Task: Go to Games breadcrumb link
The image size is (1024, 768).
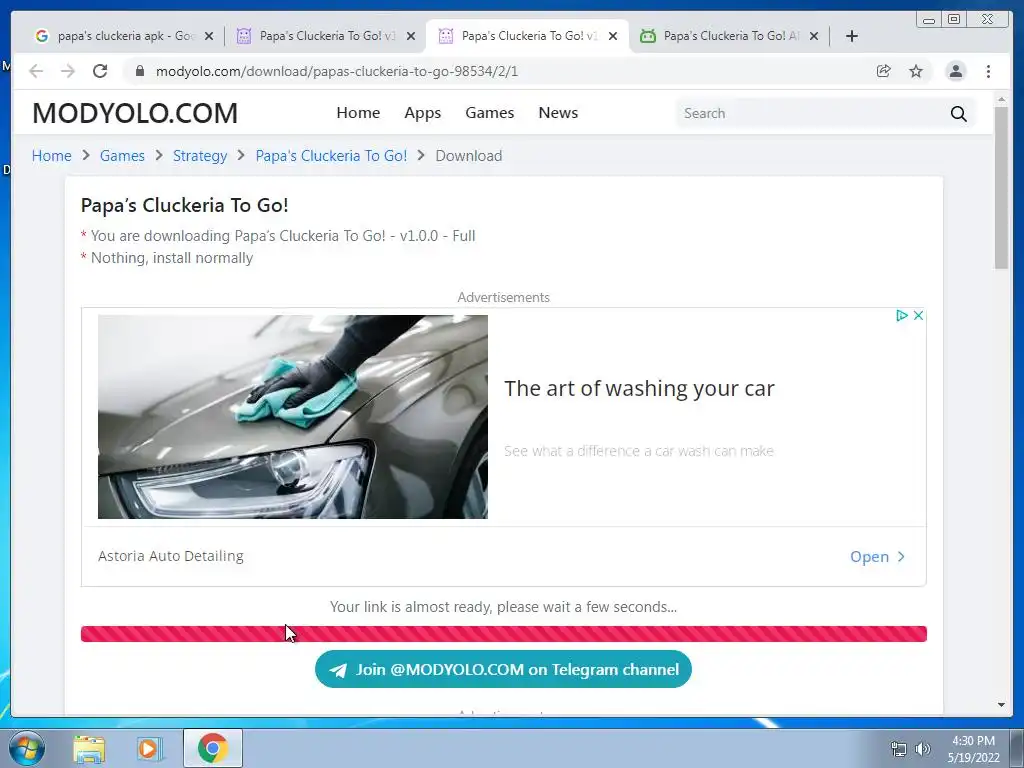Action: 122,155
